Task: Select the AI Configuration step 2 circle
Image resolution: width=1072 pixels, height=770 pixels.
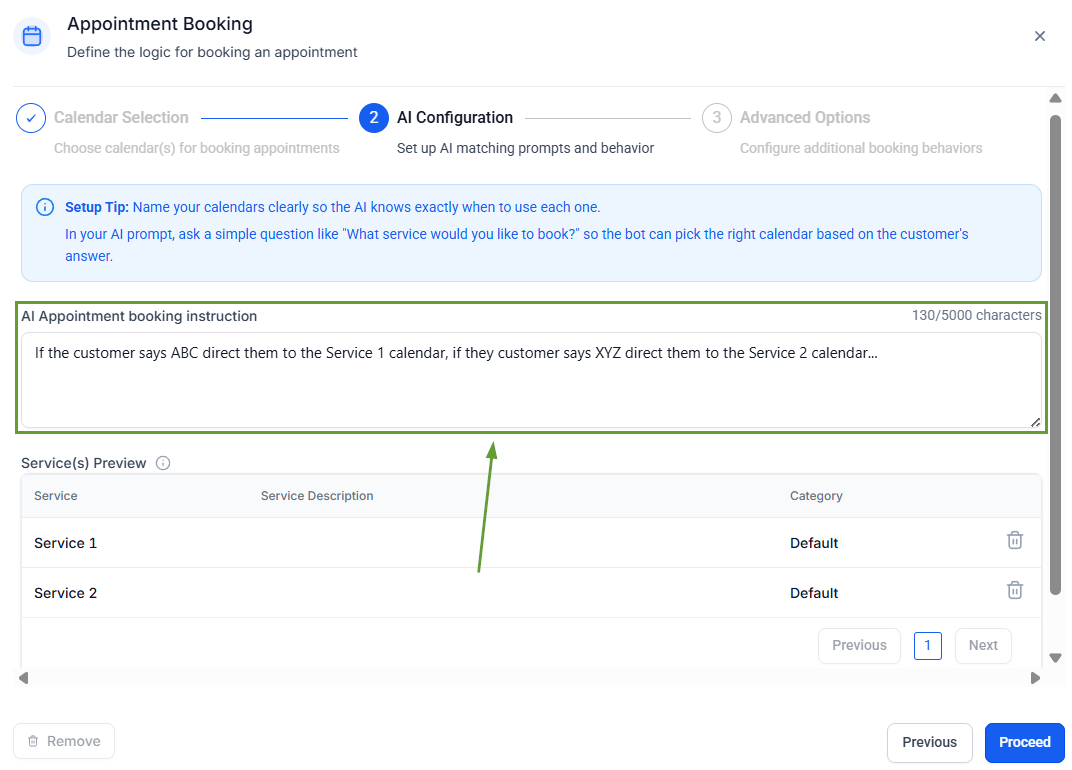Action: click(373, 118)
